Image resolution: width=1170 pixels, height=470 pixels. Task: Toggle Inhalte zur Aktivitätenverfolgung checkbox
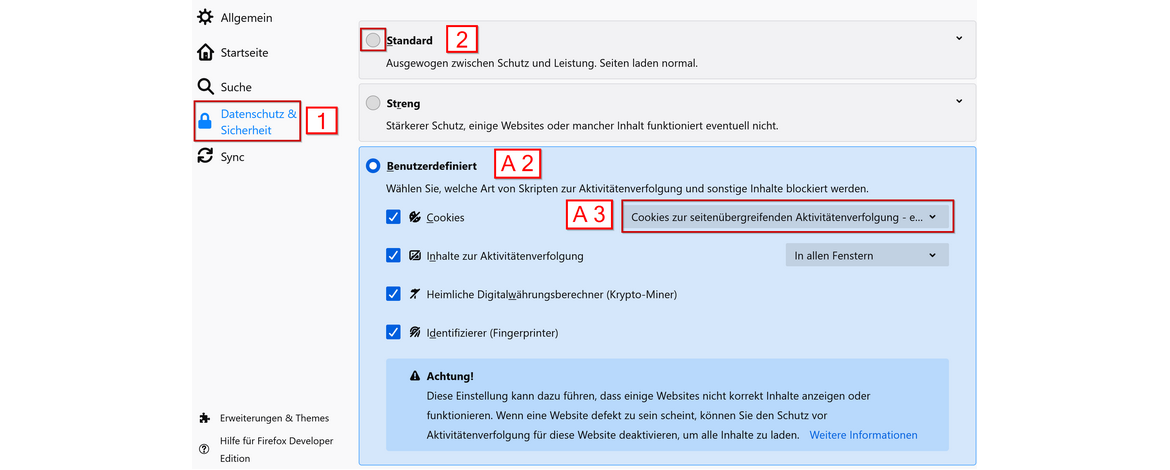click(x=393, y=256)
